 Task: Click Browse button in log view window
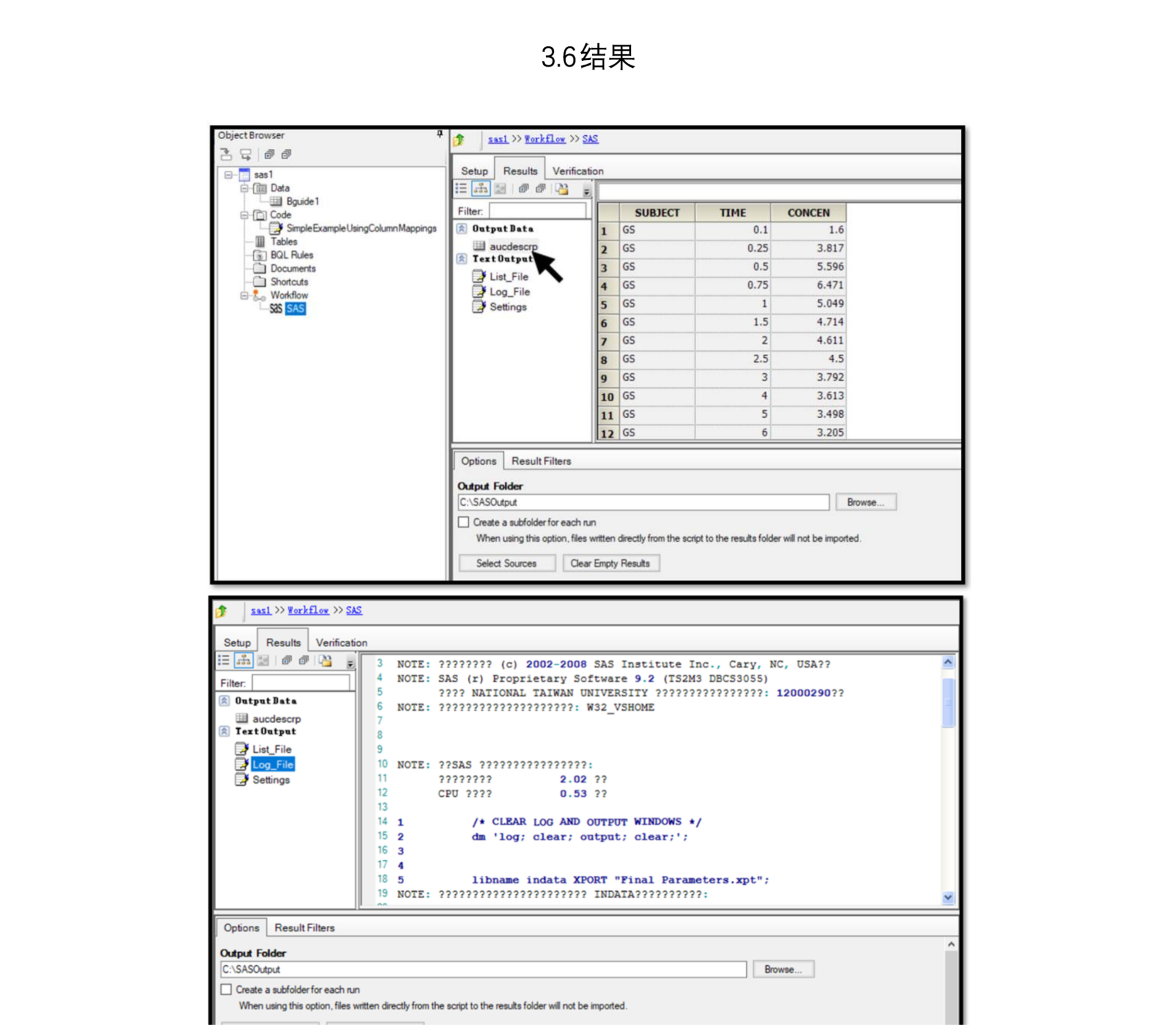pos(783,970)
